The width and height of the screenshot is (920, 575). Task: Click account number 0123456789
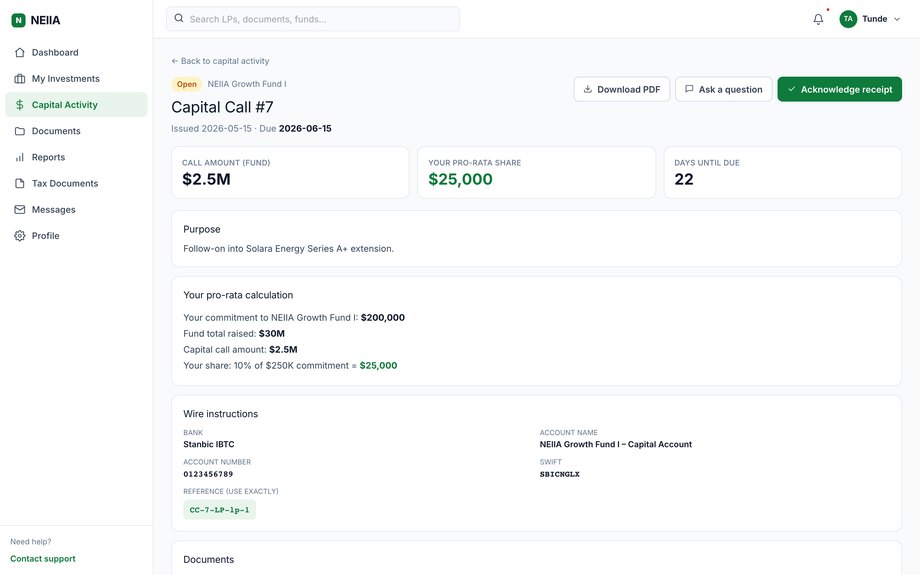point(208,474)
